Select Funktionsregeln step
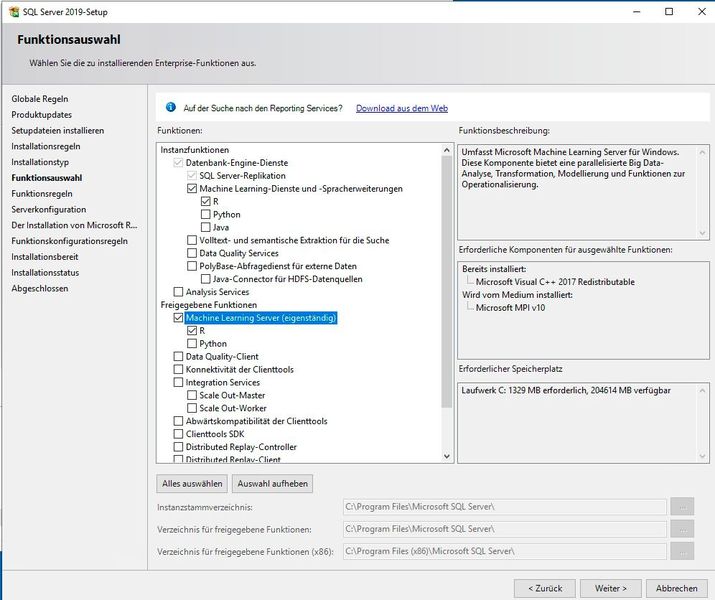The width and height of the screenshot is (715, 600). [42, 194]
